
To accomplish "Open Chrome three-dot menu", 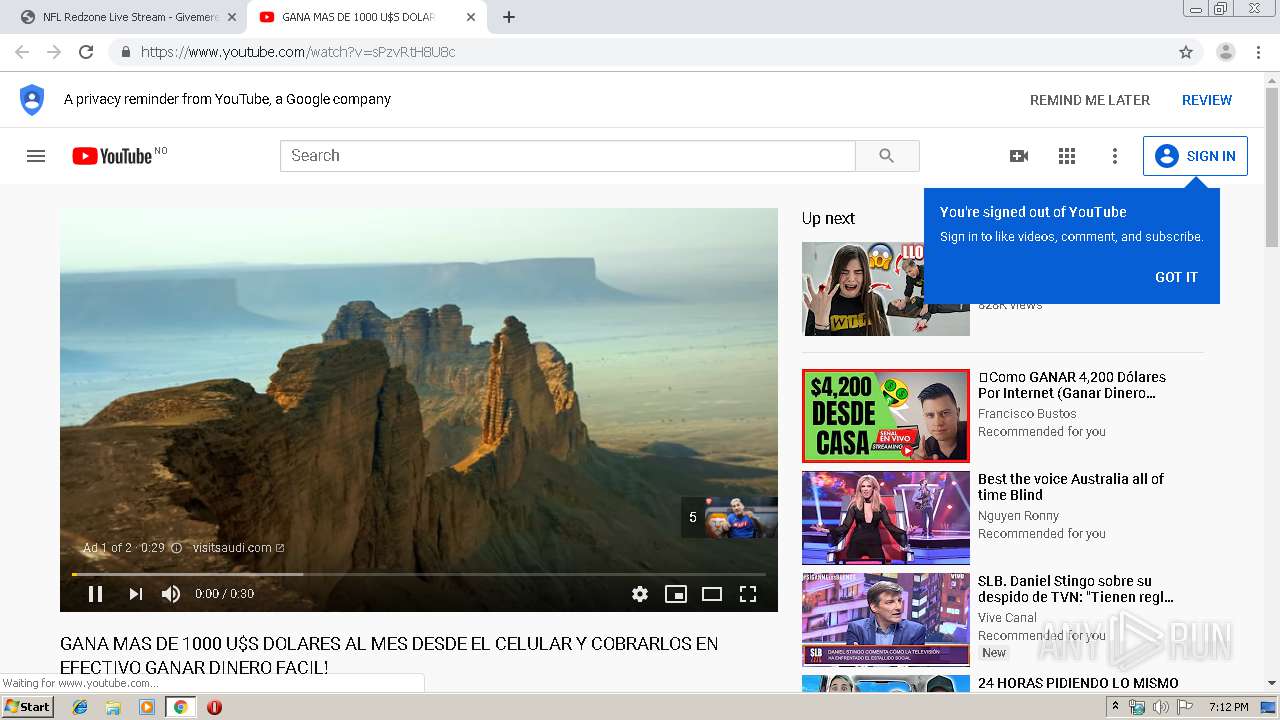I will click(1258, 52).
